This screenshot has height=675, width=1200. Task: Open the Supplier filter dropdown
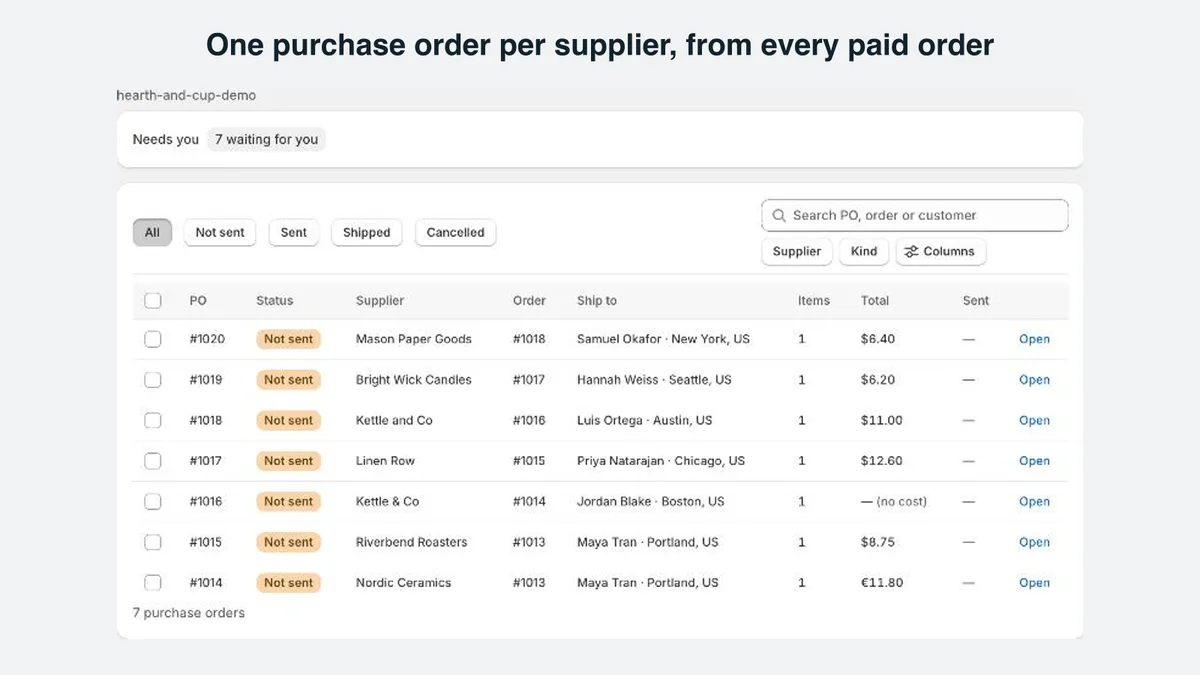click(x=797, y=252)
